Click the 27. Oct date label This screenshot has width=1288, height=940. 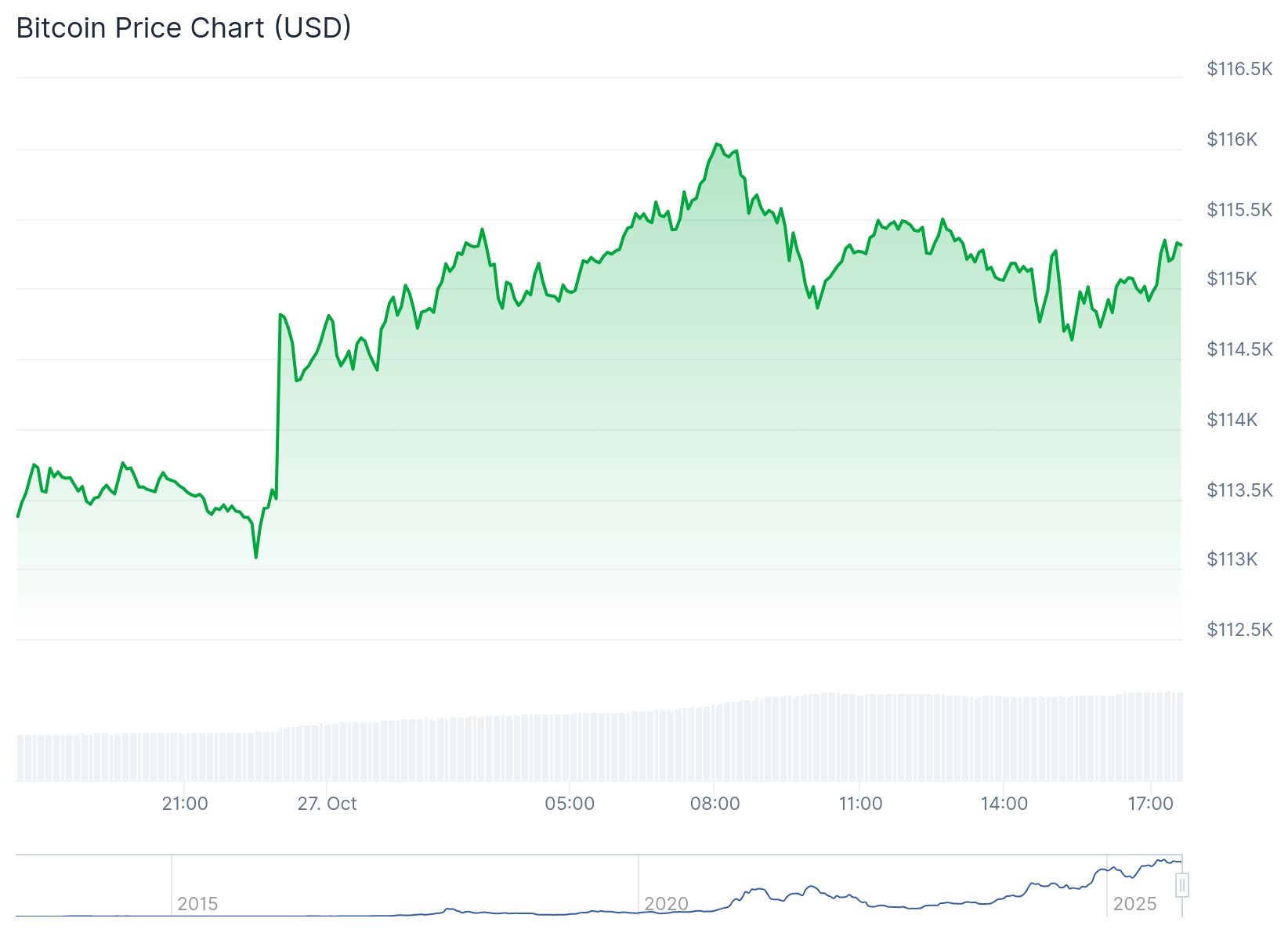pyautogui.click(x=327, y=804)
